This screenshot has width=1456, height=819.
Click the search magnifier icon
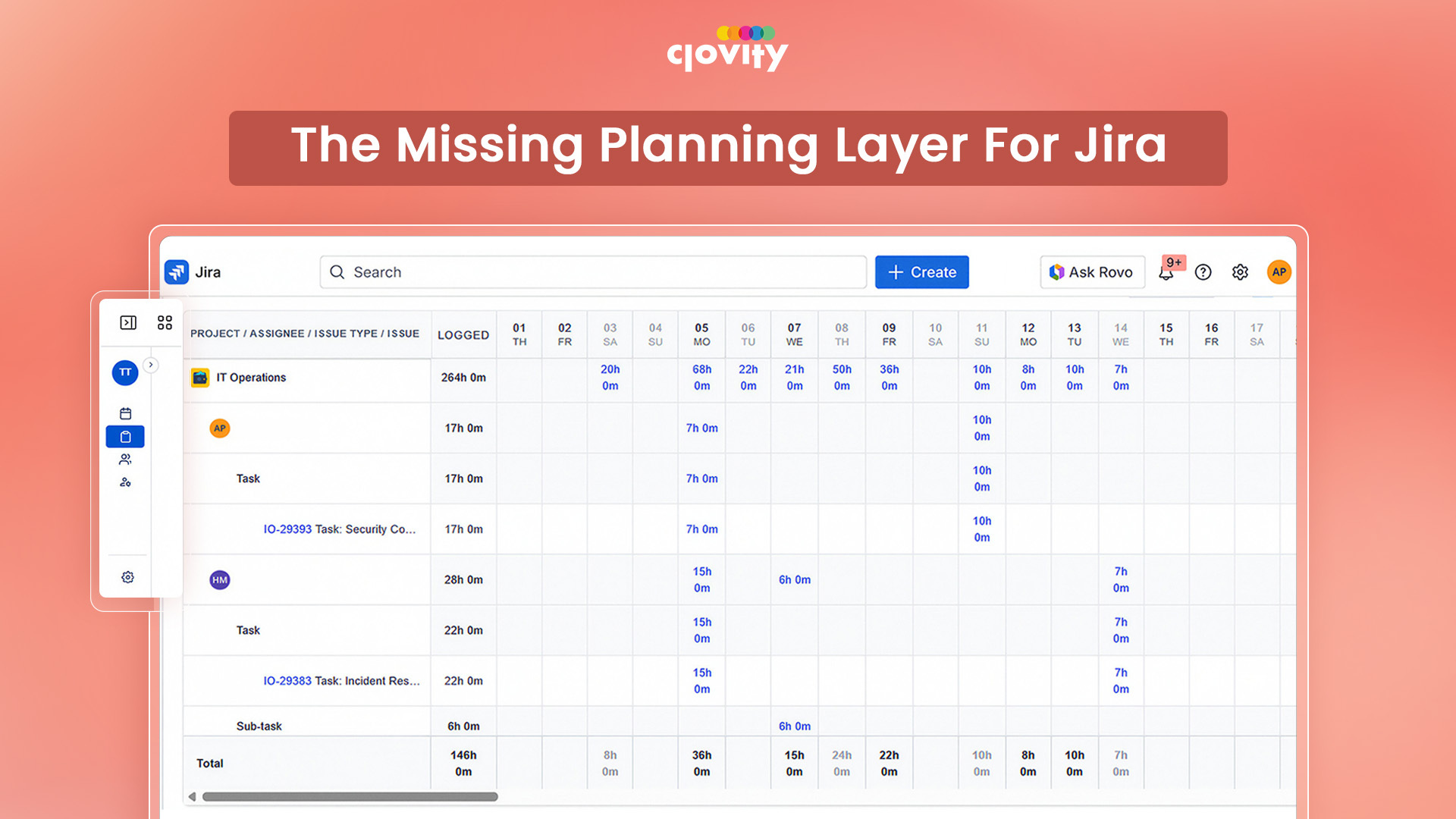point(337,272)
